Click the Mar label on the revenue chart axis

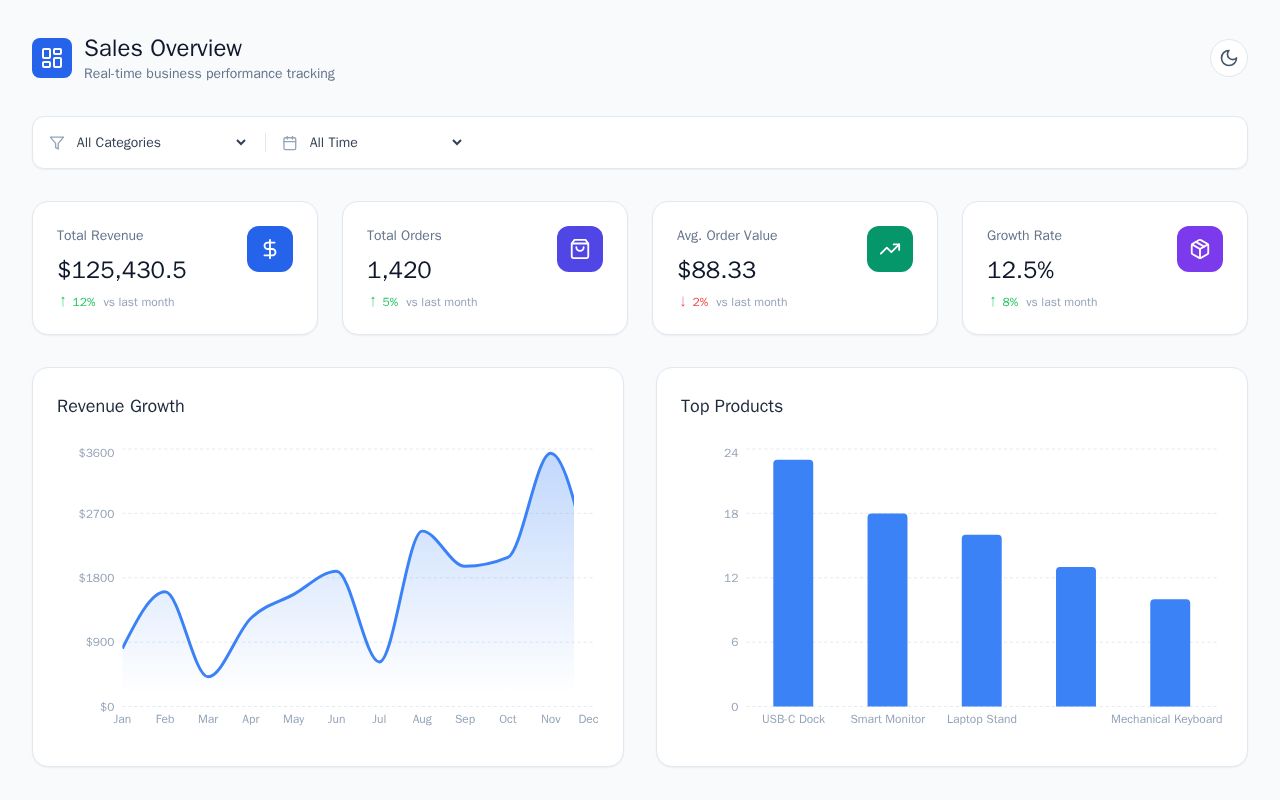[x=208, y=719]
